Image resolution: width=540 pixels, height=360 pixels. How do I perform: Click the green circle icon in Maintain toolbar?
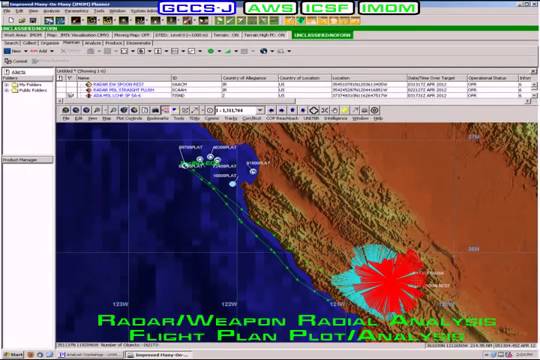coord(211,51)
